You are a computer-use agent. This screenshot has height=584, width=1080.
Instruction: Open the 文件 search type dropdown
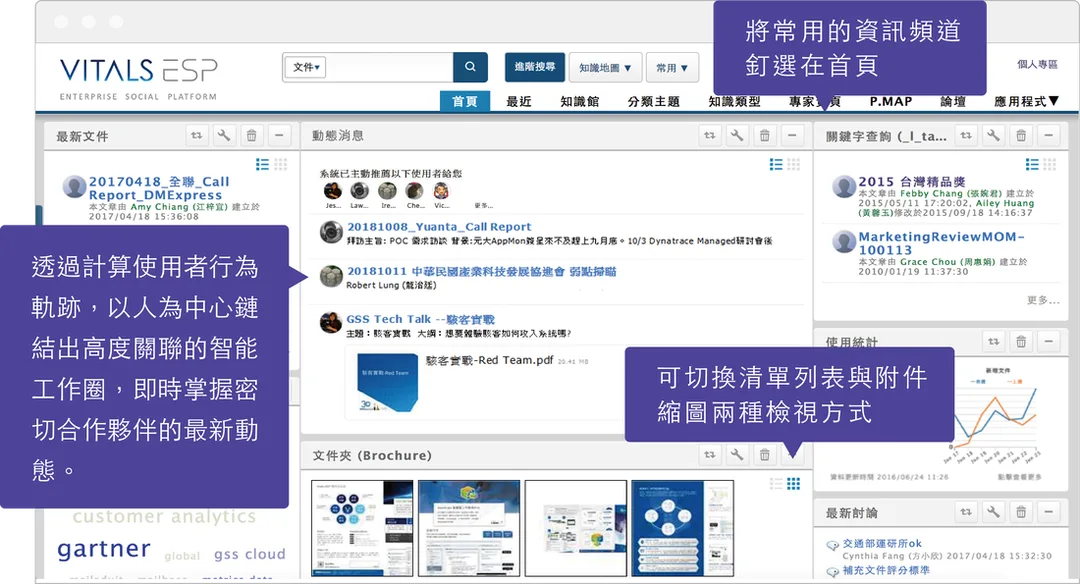coord(306,67)
